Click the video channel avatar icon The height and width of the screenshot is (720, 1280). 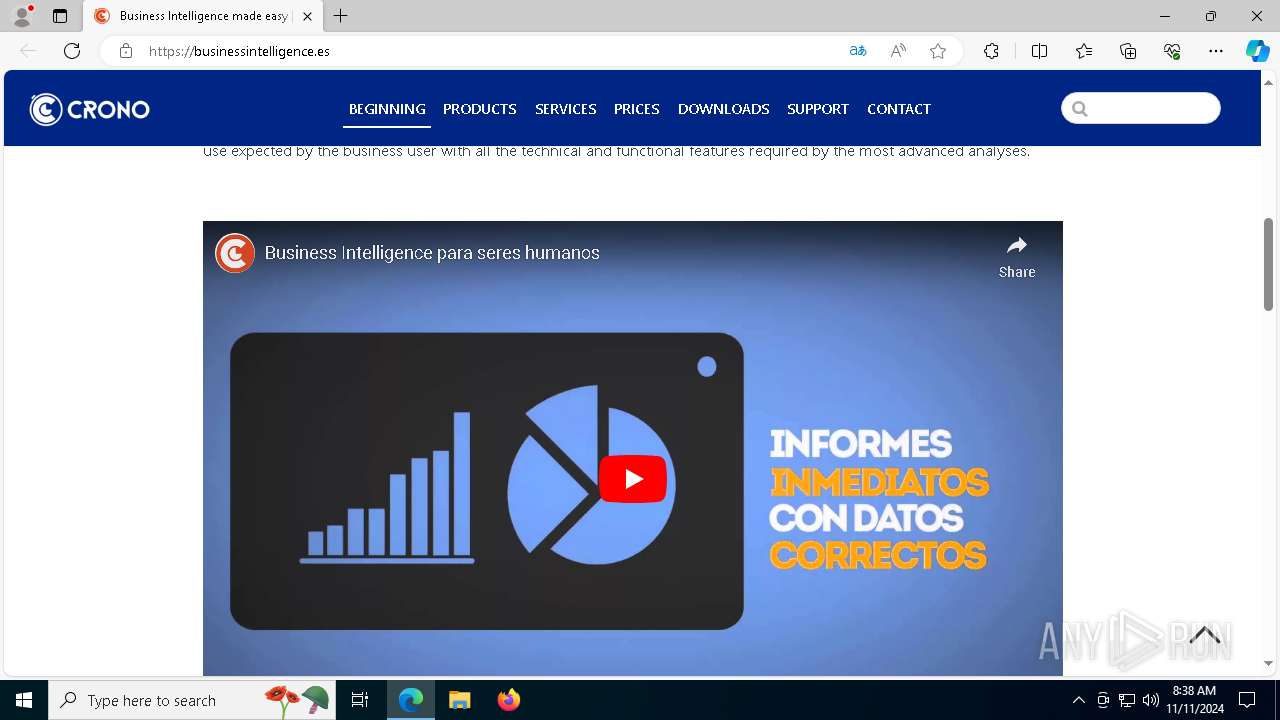[x=235, y=253]
